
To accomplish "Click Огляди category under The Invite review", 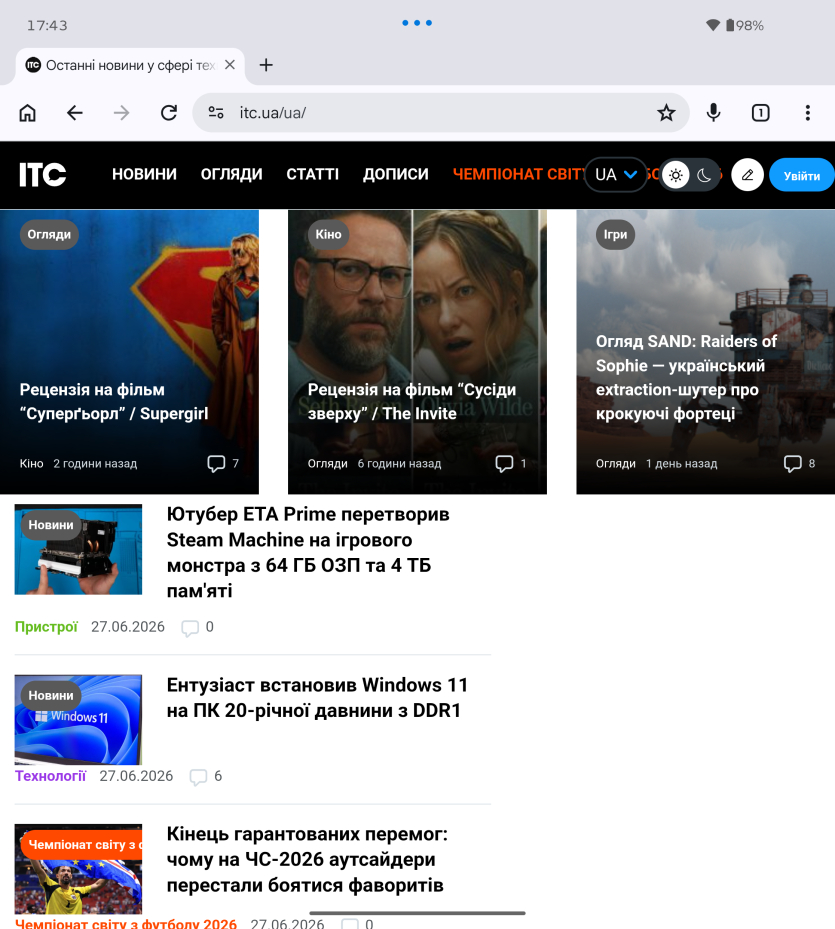I will pos(327,463).
